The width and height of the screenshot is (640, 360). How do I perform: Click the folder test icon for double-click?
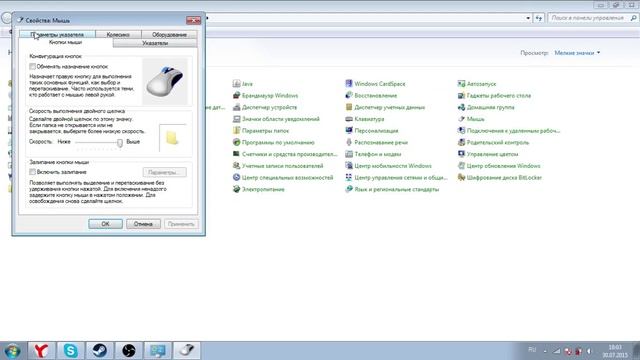pos(172,138)
